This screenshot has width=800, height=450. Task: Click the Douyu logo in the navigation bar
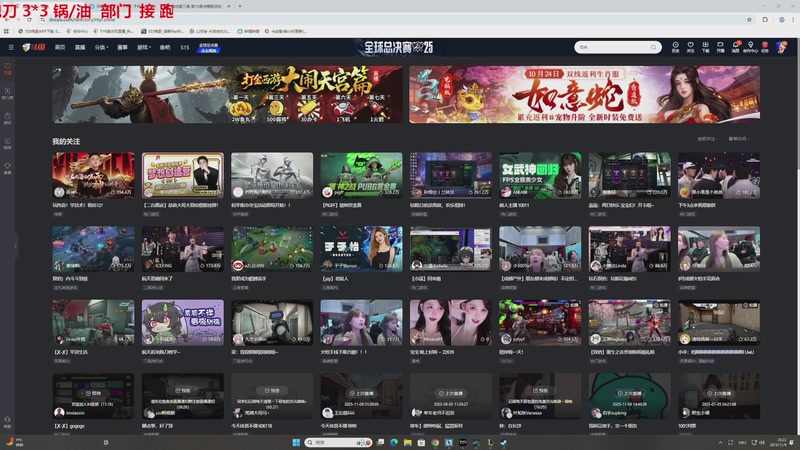click(x=34, y=47)
